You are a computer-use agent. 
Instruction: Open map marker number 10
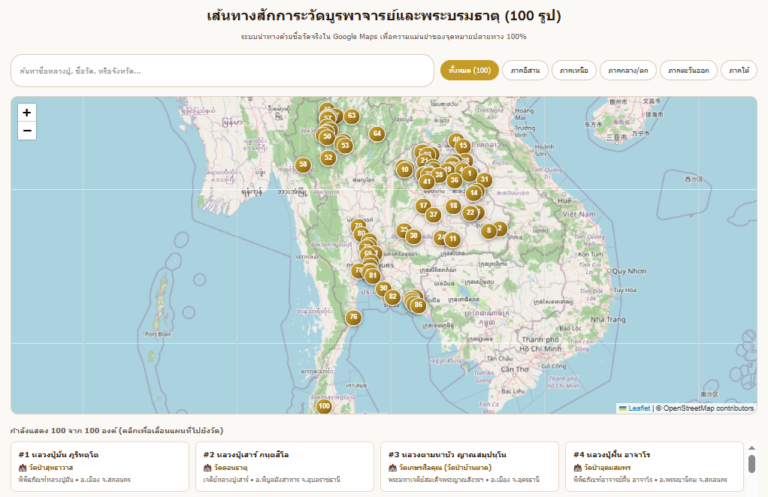tap(405, 170)
